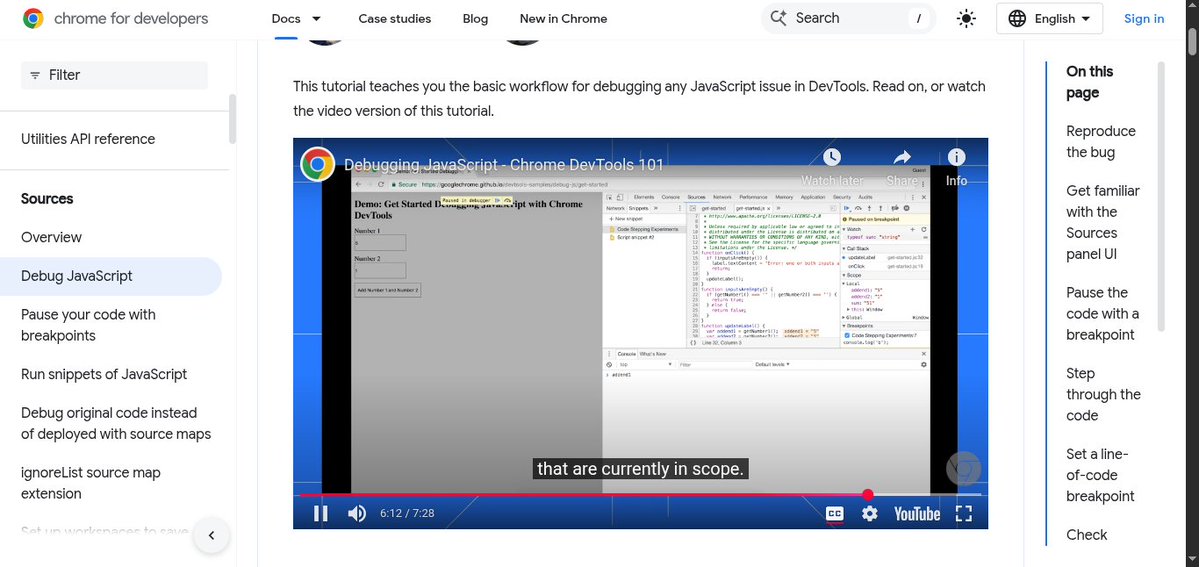Screen dimensions: 1199x567
Task: Click the YouTube logo in player
Action: tap(917, 513)
